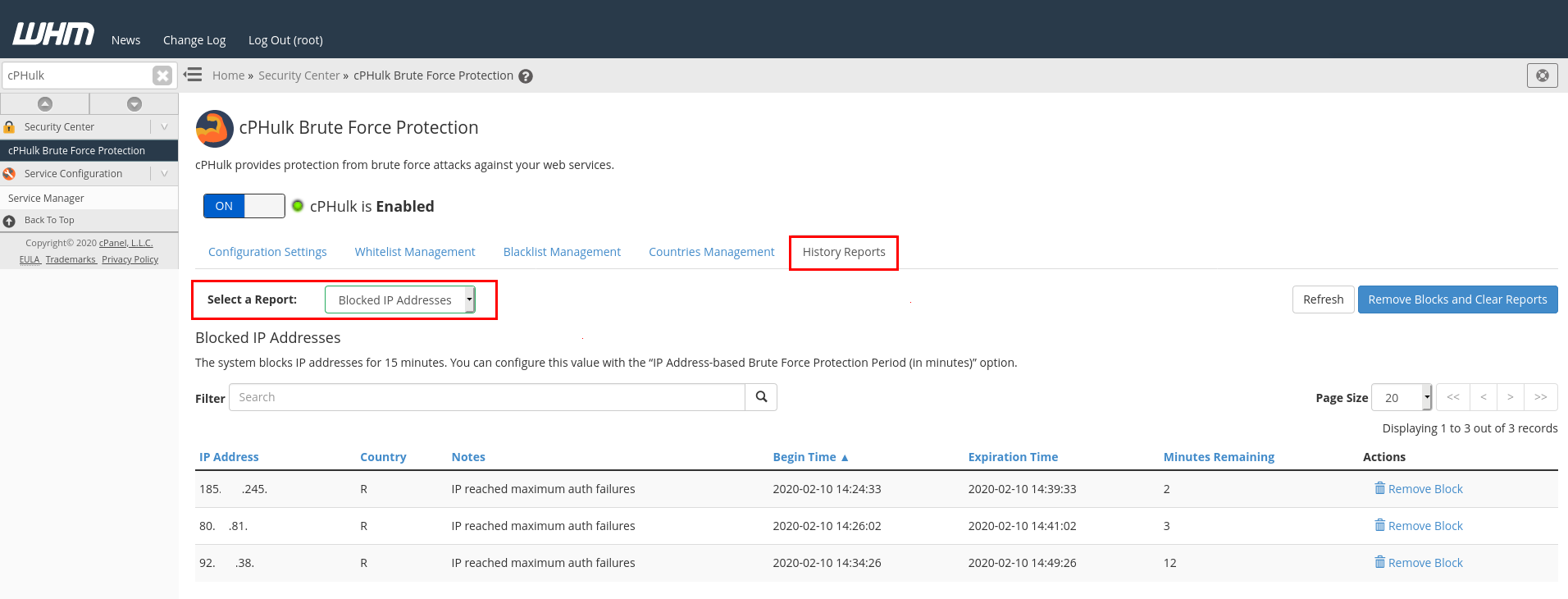Screen dimensions: 1568x599
Task: Open the EULA link in sidebar footer
Action: point(30,259)
